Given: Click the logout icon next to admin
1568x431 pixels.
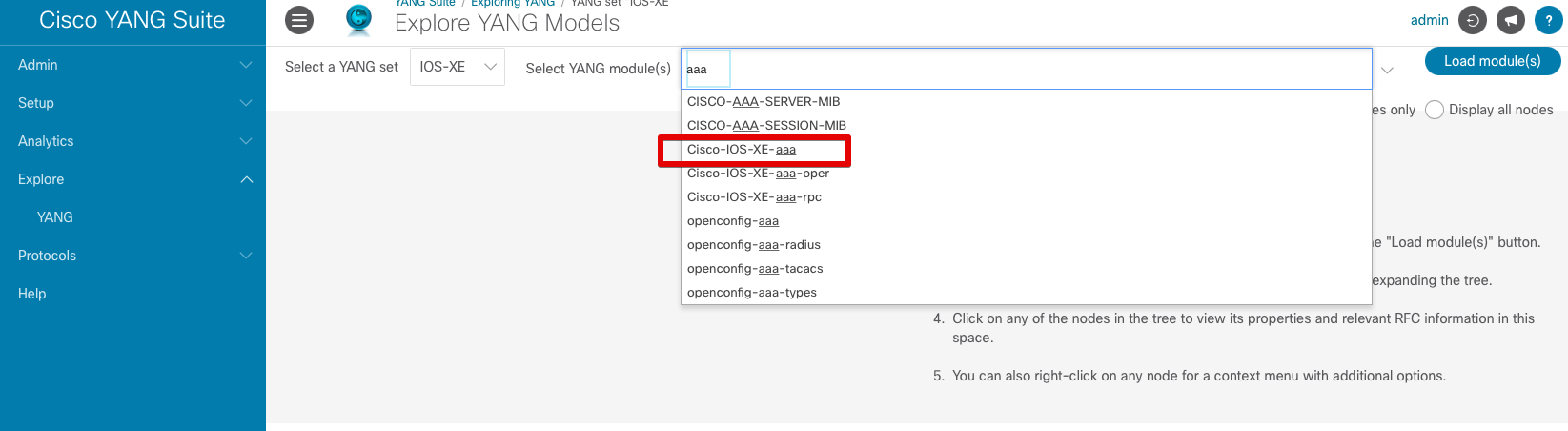Looking at the screenshot, I should [x=1473, y=20].
